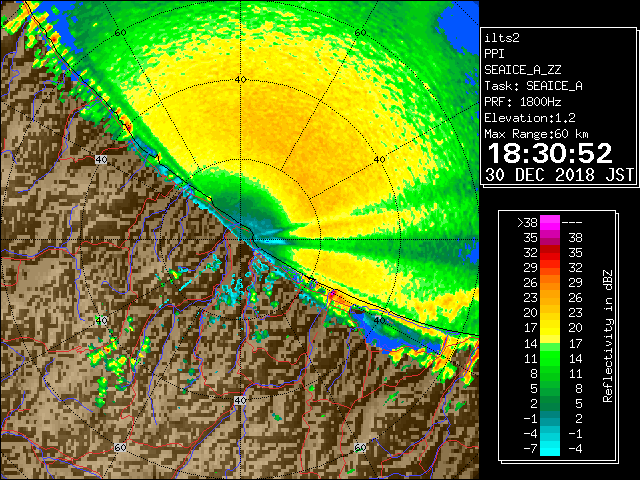Pick the cyan swatch beside "-7"
Screen dimensions: 640x480
[550, 449]
